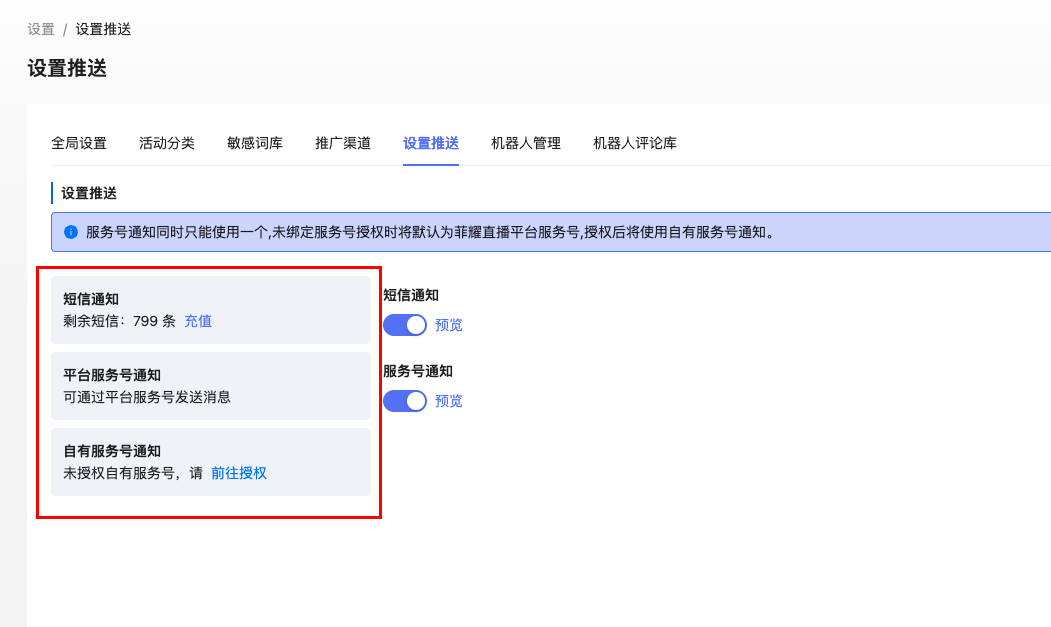Switch to the 活动分类 tab
The width and height of the screenshot is (1051, 627).
click(167, 143)
